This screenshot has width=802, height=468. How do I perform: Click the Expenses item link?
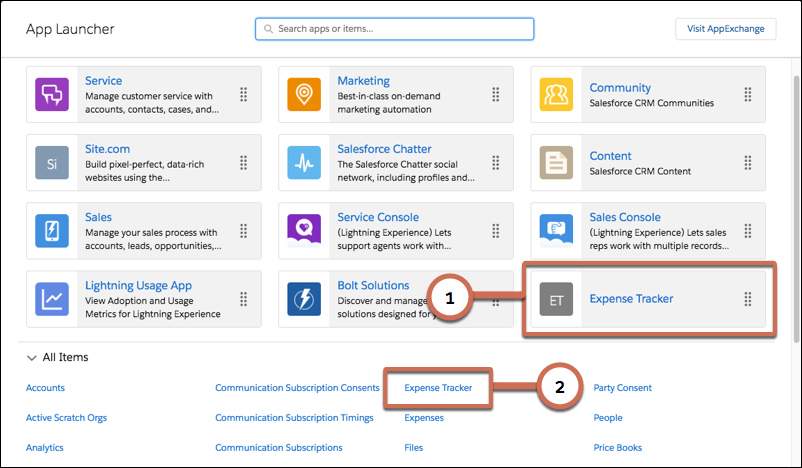pos(424,418)
